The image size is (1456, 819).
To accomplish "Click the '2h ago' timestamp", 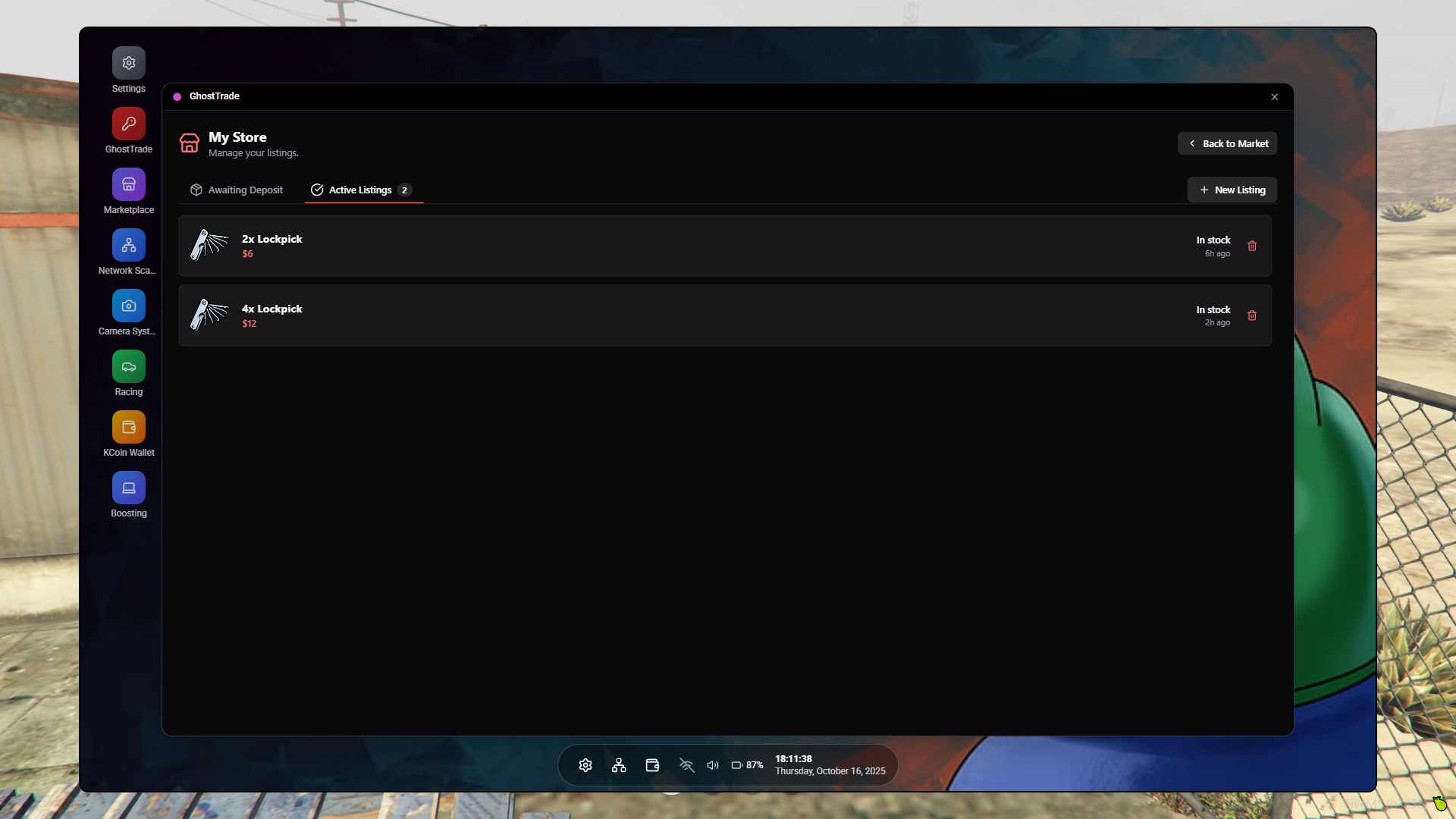I will [1217, 323].
